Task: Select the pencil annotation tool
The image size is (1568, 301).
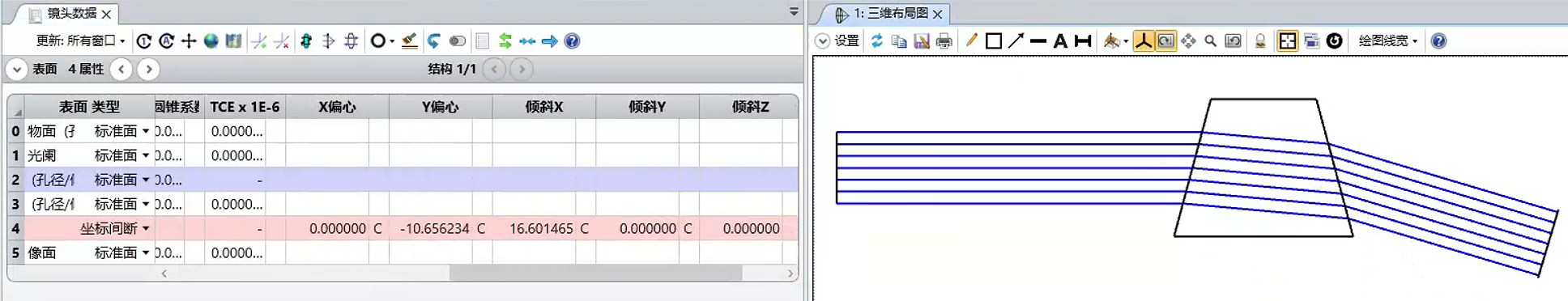Action: 971,40
